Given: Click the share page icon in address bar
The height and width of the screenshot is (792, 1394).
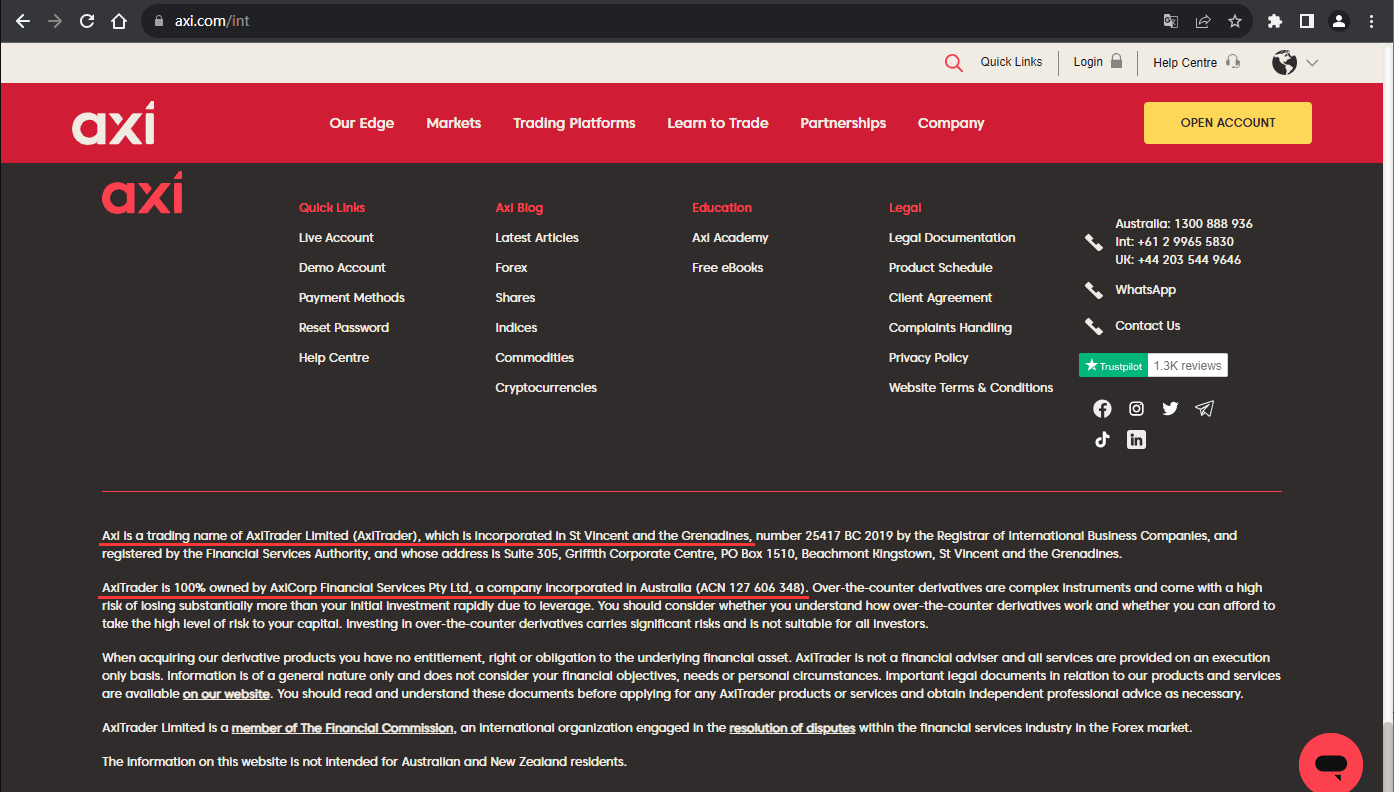Looking at the screenshot, I should coord(1203,21).
